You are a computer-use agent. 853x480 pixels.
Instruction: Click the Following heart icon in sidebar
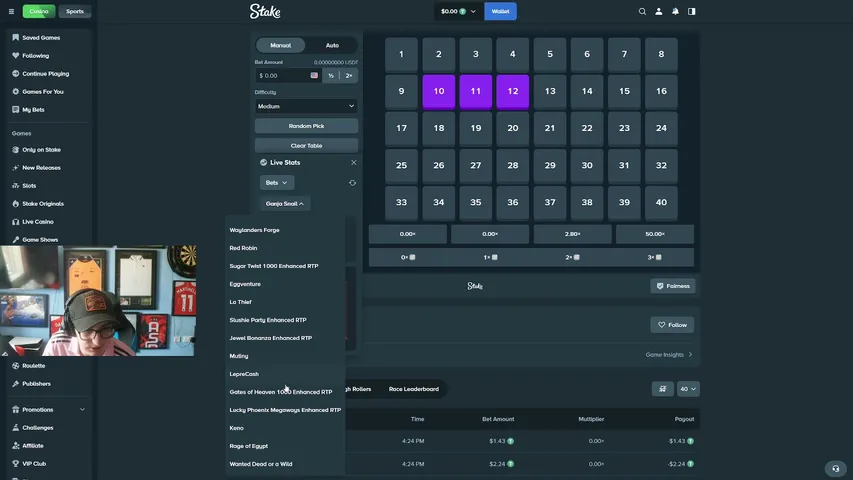[15, 56]
